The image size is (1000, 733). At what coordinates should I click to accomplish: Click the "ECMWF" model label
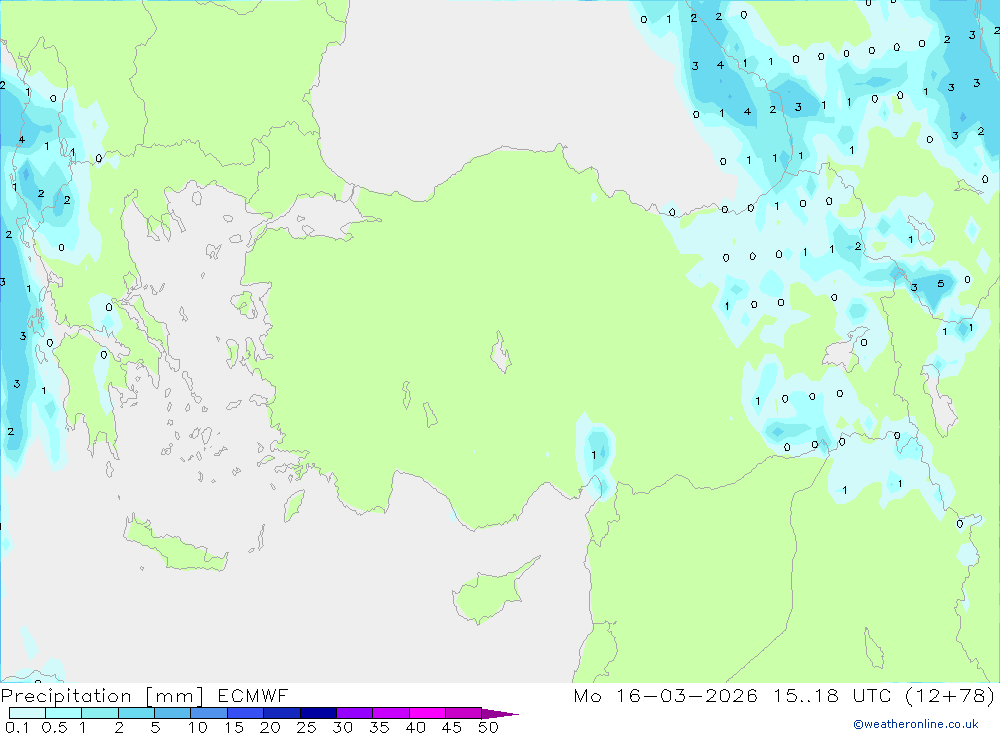(x=253, y=696)
